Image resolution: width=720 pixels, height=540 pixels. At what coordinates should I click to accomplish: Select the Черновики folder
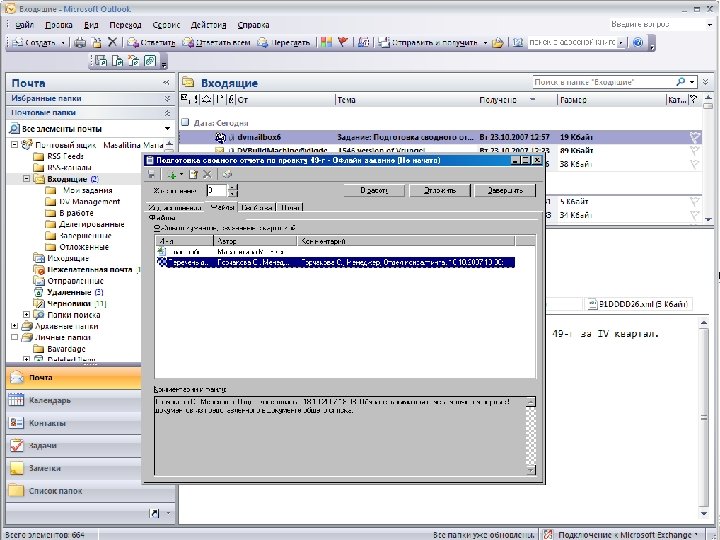pos(70,304)
